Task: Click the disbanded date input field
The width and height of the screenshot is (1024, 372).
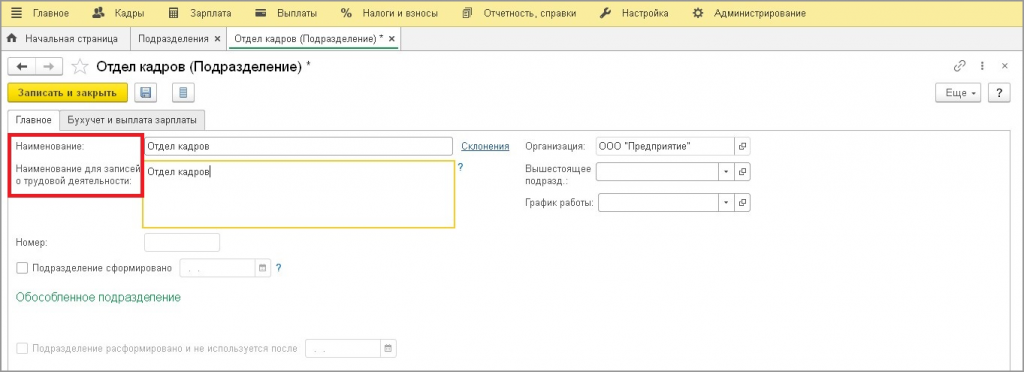Action: point(343,349)
